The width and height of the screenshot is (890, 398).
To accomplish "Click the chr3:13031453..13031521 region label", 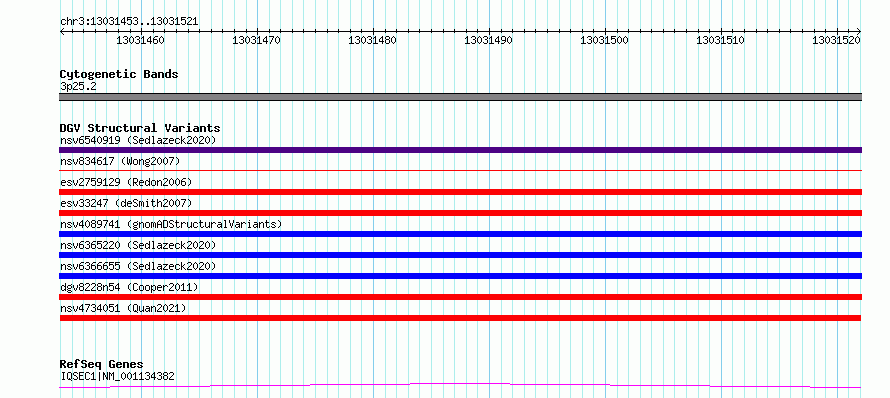I will tap(129, 22).
